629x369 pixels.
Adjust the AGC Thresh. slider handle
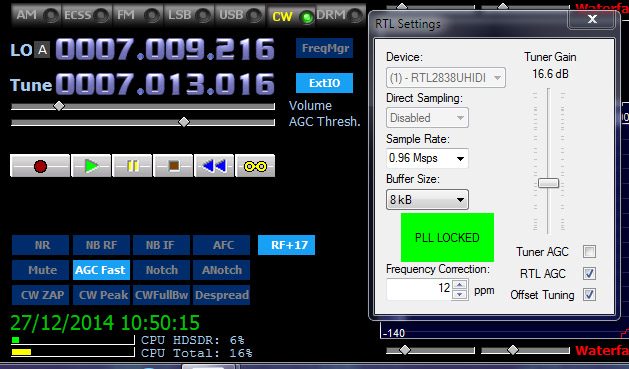coord(184,122)
